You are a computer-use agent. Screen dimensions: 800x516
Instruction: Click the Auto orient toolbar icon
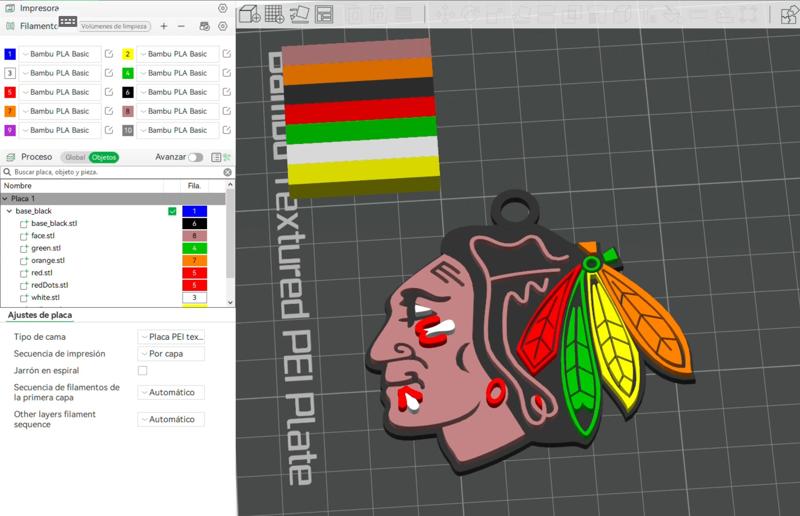pos(299,14)
